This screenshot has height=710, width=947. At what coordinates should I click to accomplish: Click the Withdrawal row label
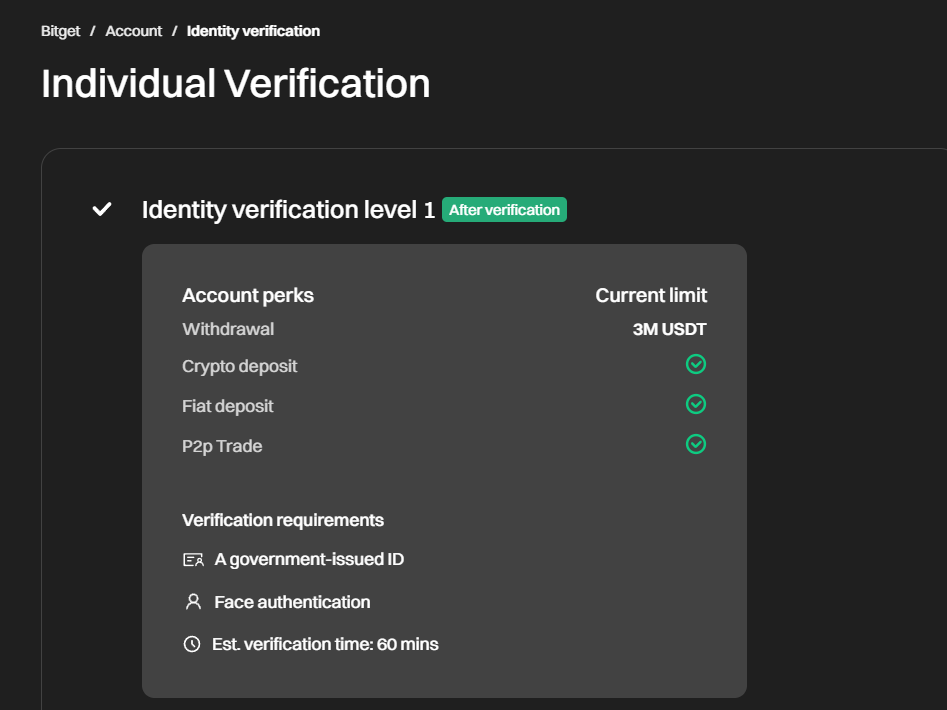pyautogui.click(x=228, y=329)
